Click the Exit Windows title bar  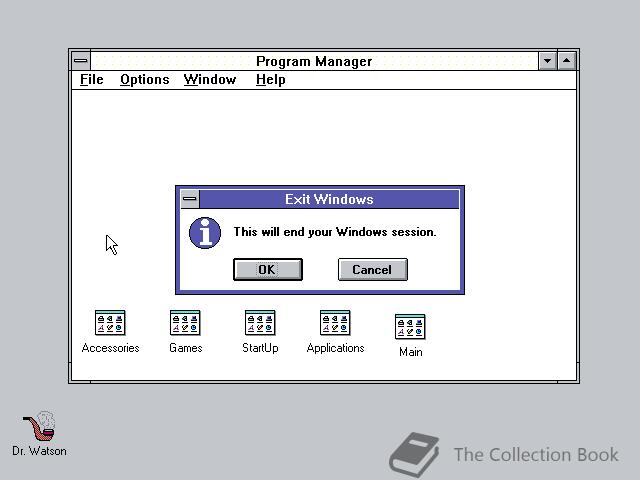(x=329, y=199)
